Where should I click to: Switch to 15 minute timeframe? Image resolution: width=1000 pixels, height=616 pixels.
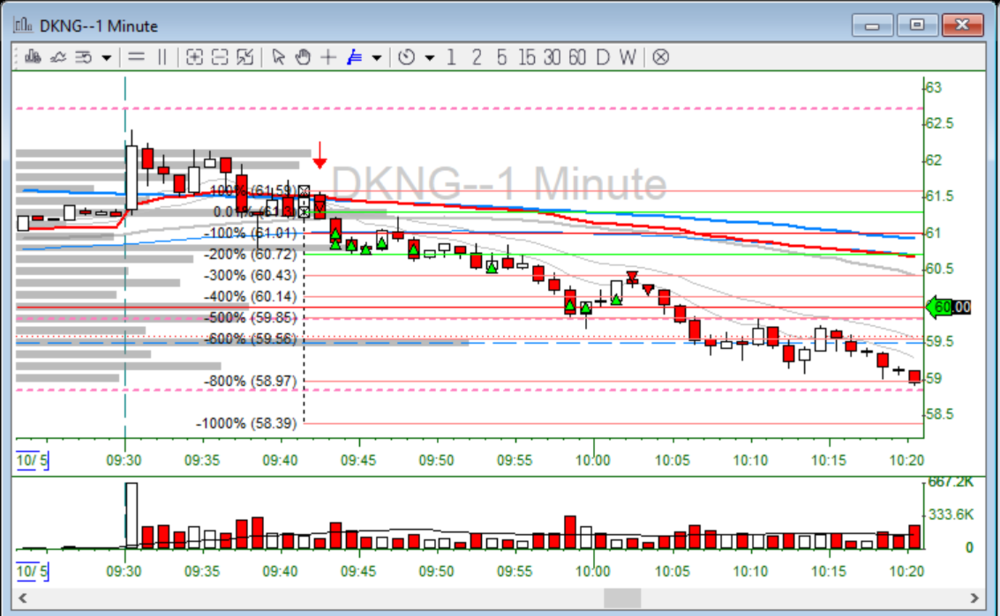pyautogui.click(x=526, y=57)
